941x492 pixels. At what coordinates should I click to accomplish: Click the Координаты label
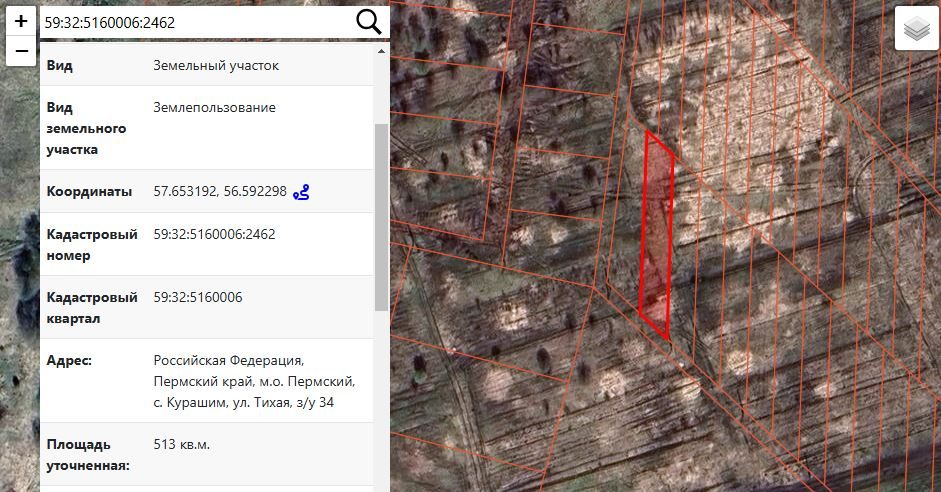click(89, 191)
